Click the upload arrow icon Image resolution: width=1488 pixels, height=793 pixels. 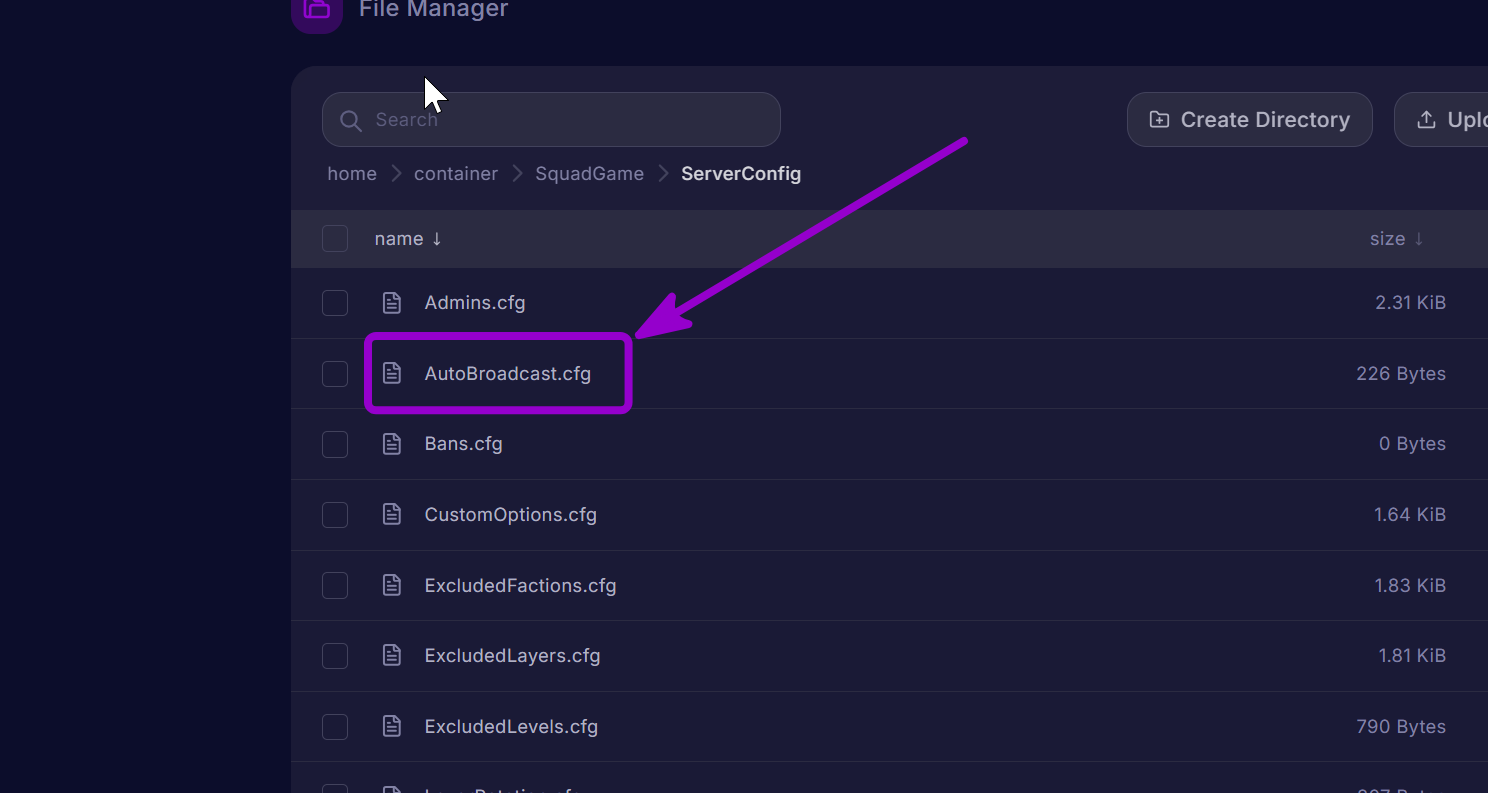tap(1426, 120)
